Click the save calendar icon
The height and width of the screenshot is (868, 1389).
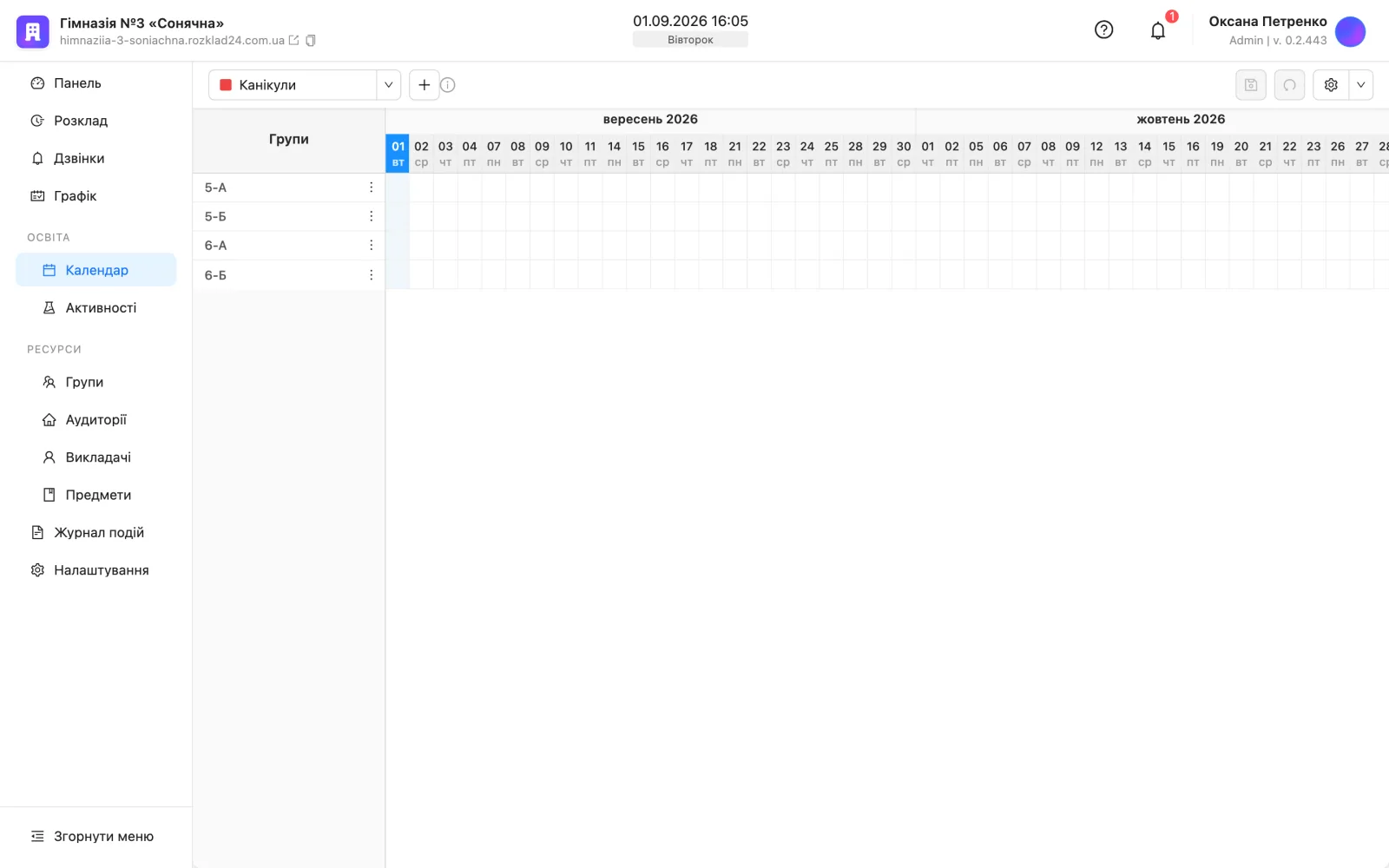coord(1251,85)
